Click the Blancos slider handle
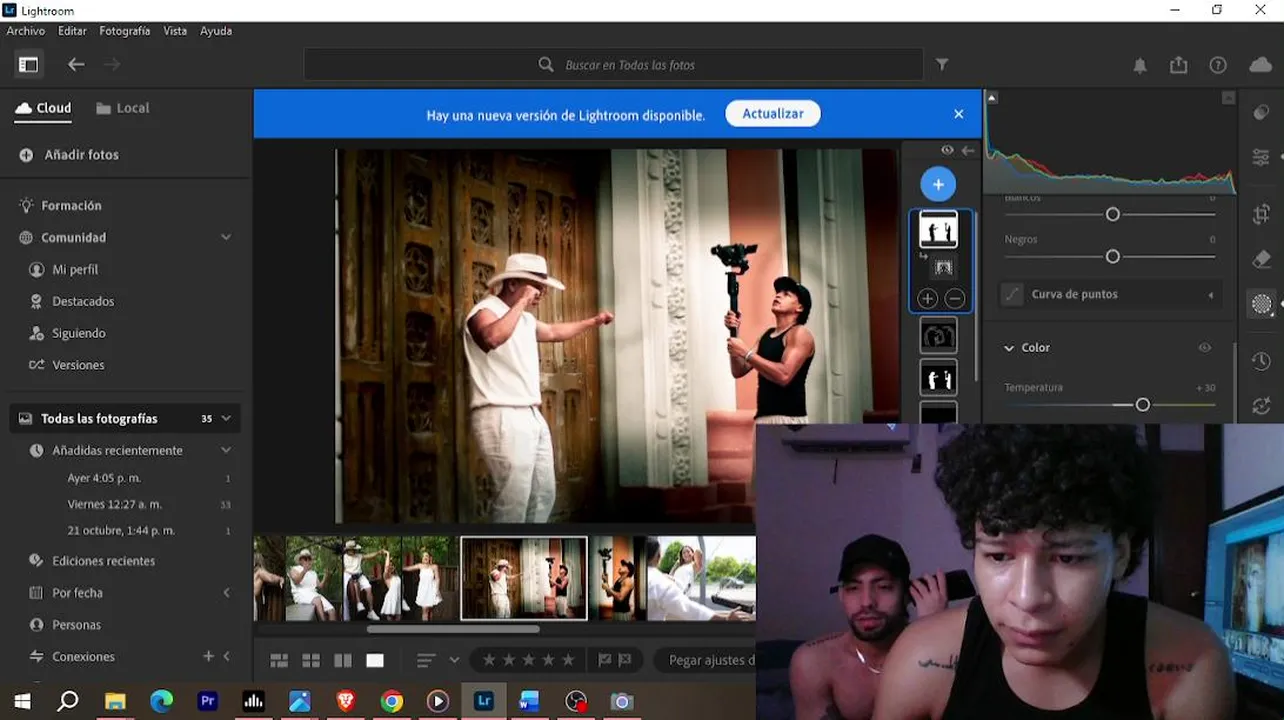 (x=1112, y=214)
